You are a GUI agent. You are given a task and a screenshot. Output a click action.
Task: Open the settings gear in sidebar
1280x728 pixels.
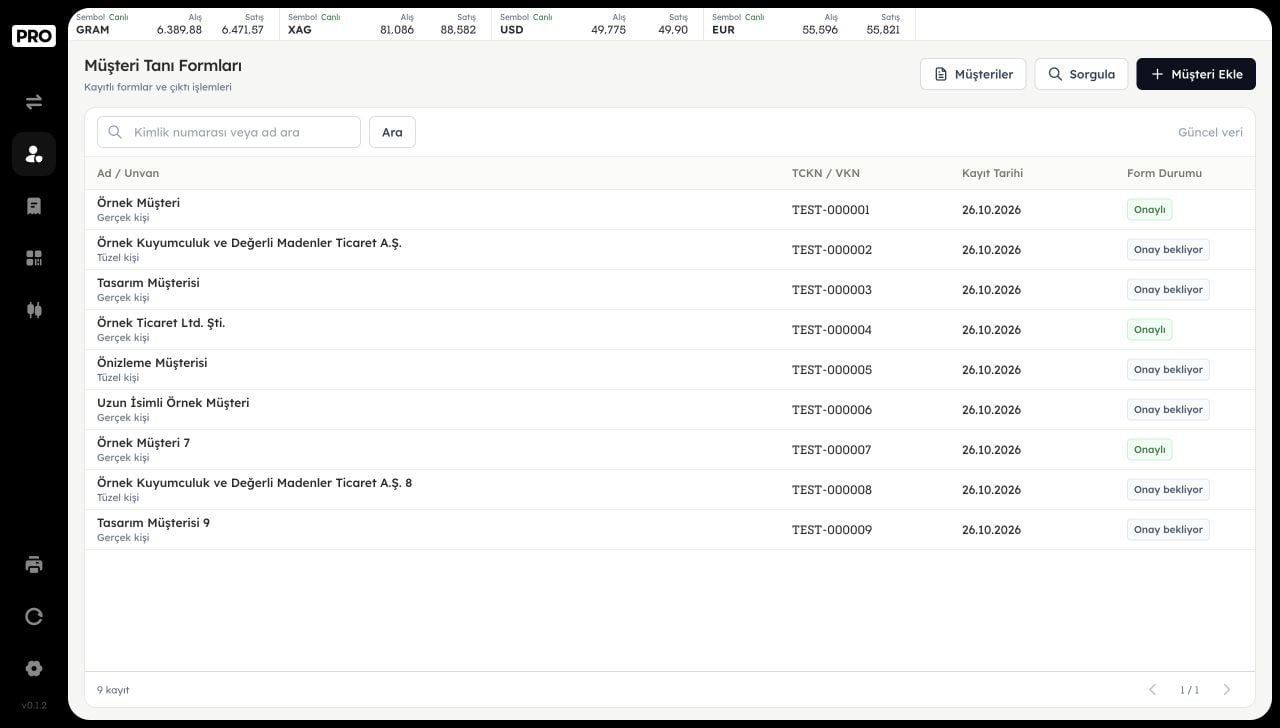tap(34, 668)
